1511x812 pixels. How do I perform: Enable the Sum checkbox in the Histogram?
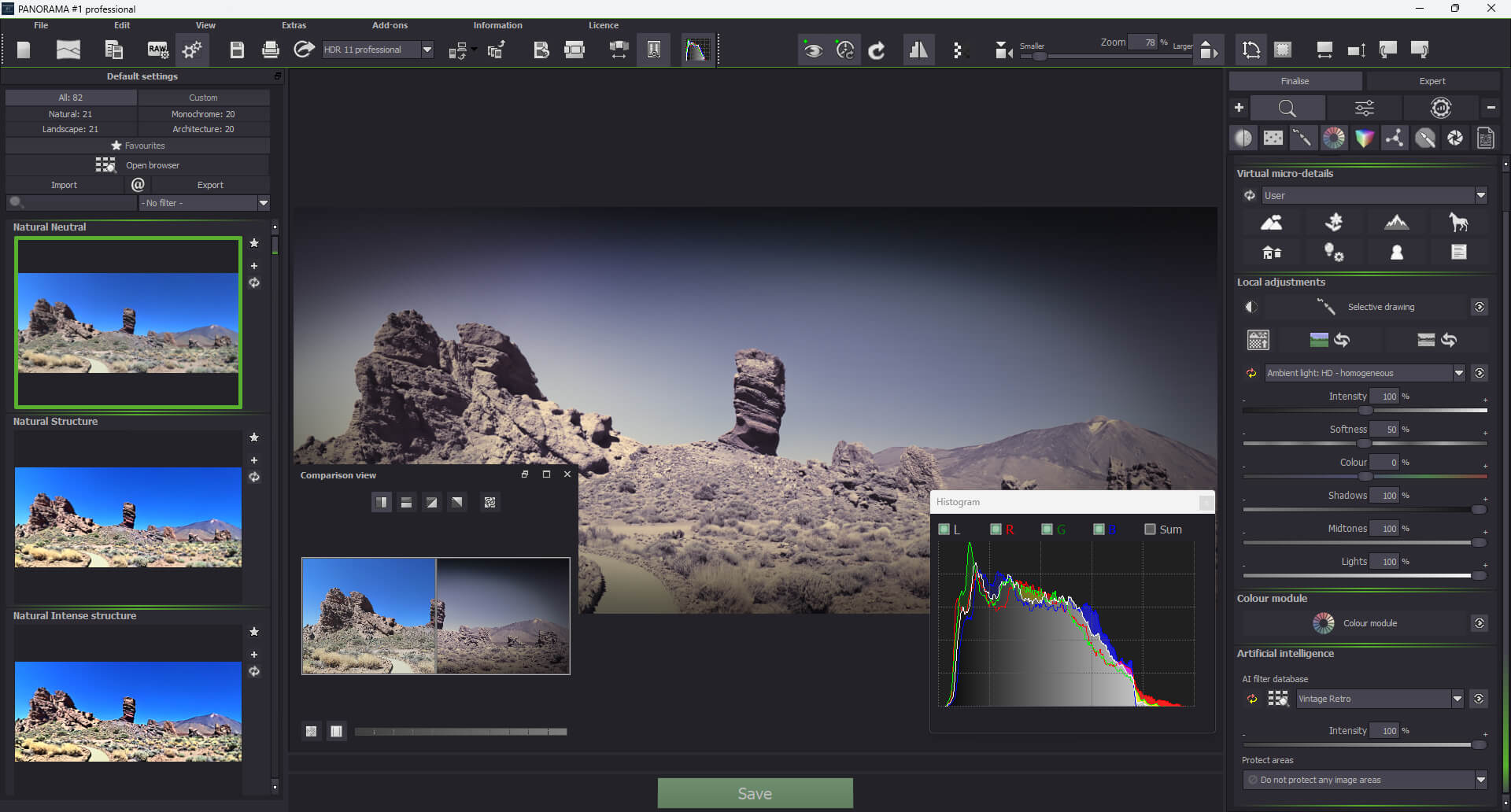(x=1149, y=529)
